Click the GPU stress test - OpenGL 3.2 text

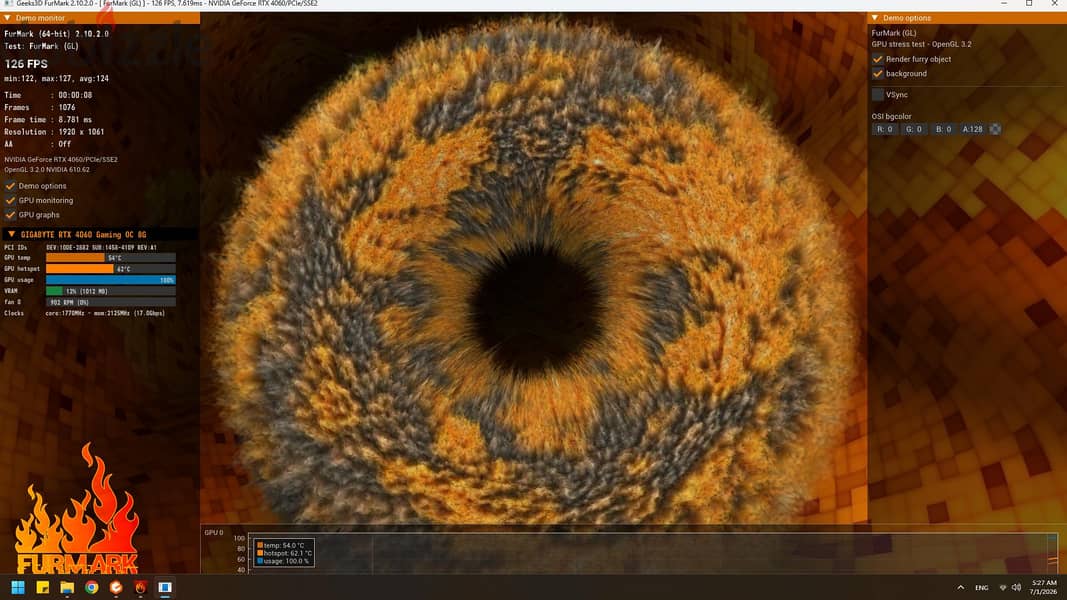pyautogui.click(x=921, y=44)
